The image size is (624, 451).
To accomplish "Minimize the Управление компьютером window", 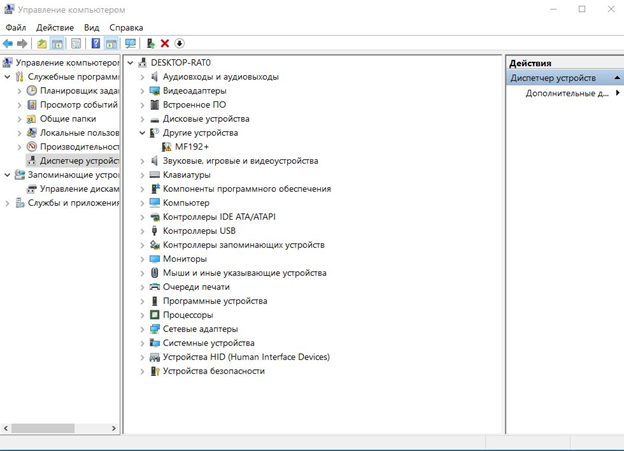I will tap(553, 9).
